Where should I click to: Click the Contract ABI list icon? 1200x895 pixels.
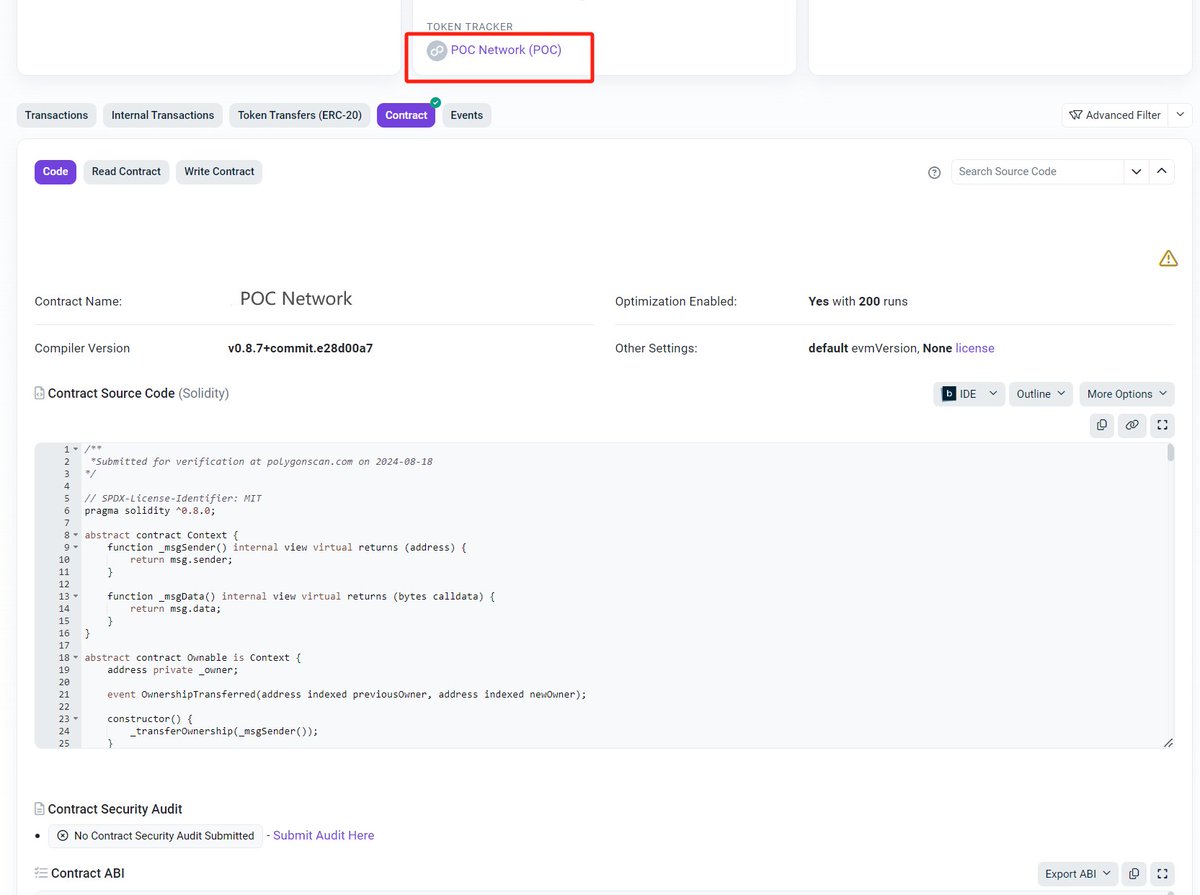41,873
